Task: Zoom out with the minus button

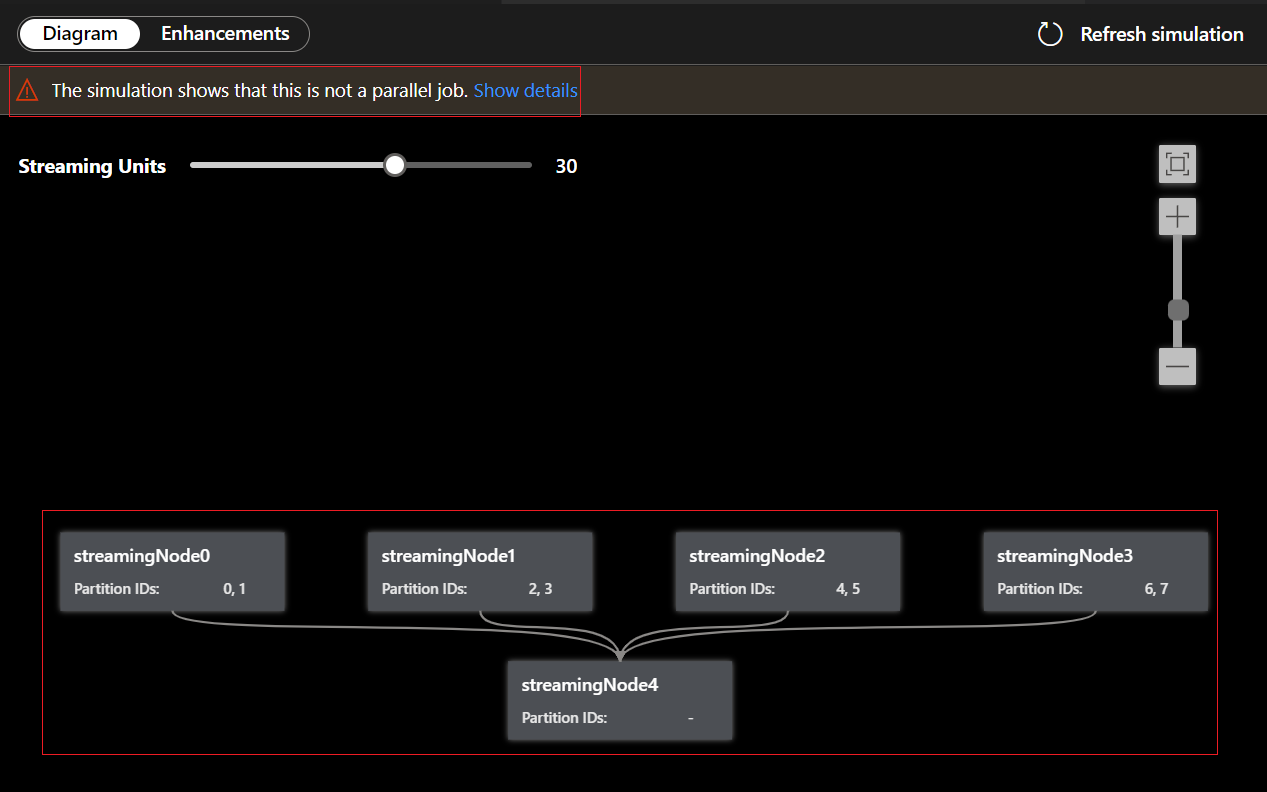Action: click(x=1177, y=367)
